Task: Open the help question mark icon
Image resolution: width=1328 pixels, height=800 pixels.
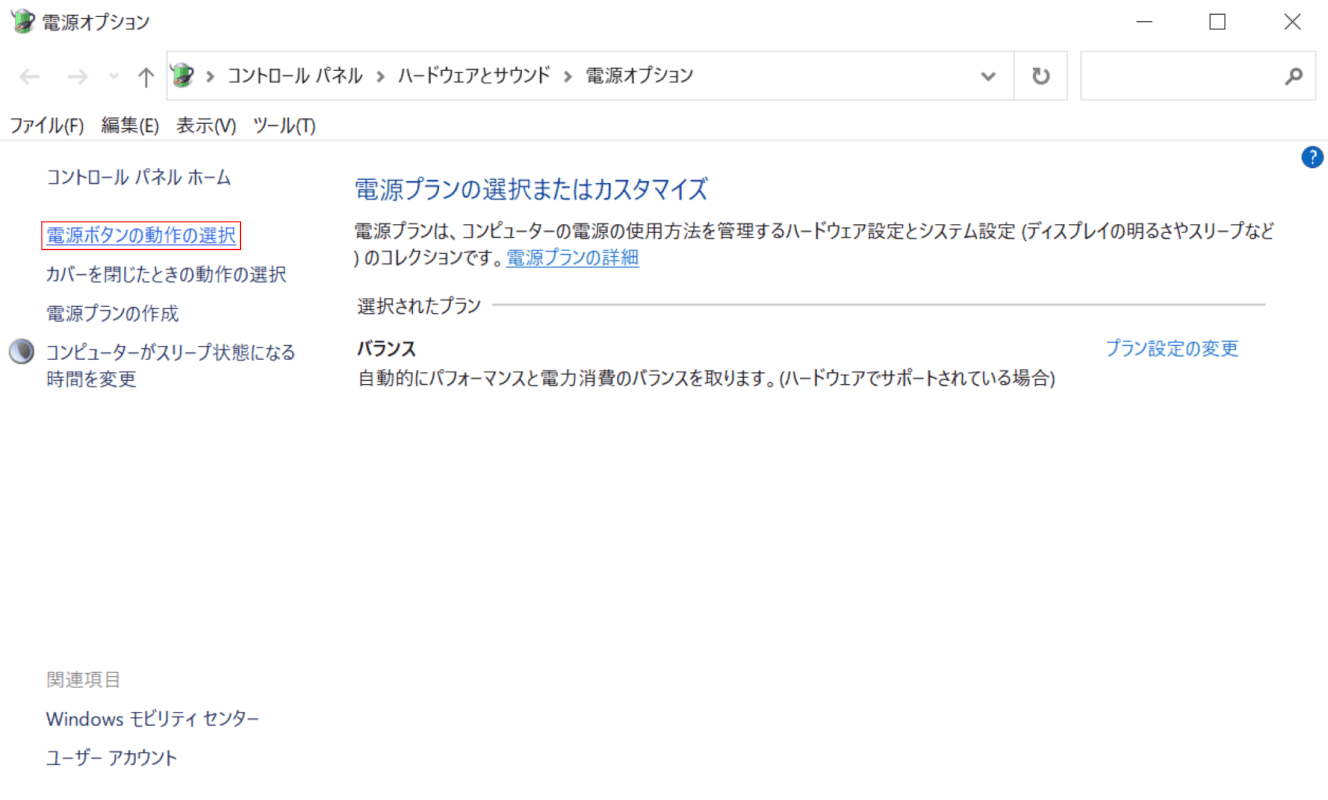Action: tap(1312, 157)
